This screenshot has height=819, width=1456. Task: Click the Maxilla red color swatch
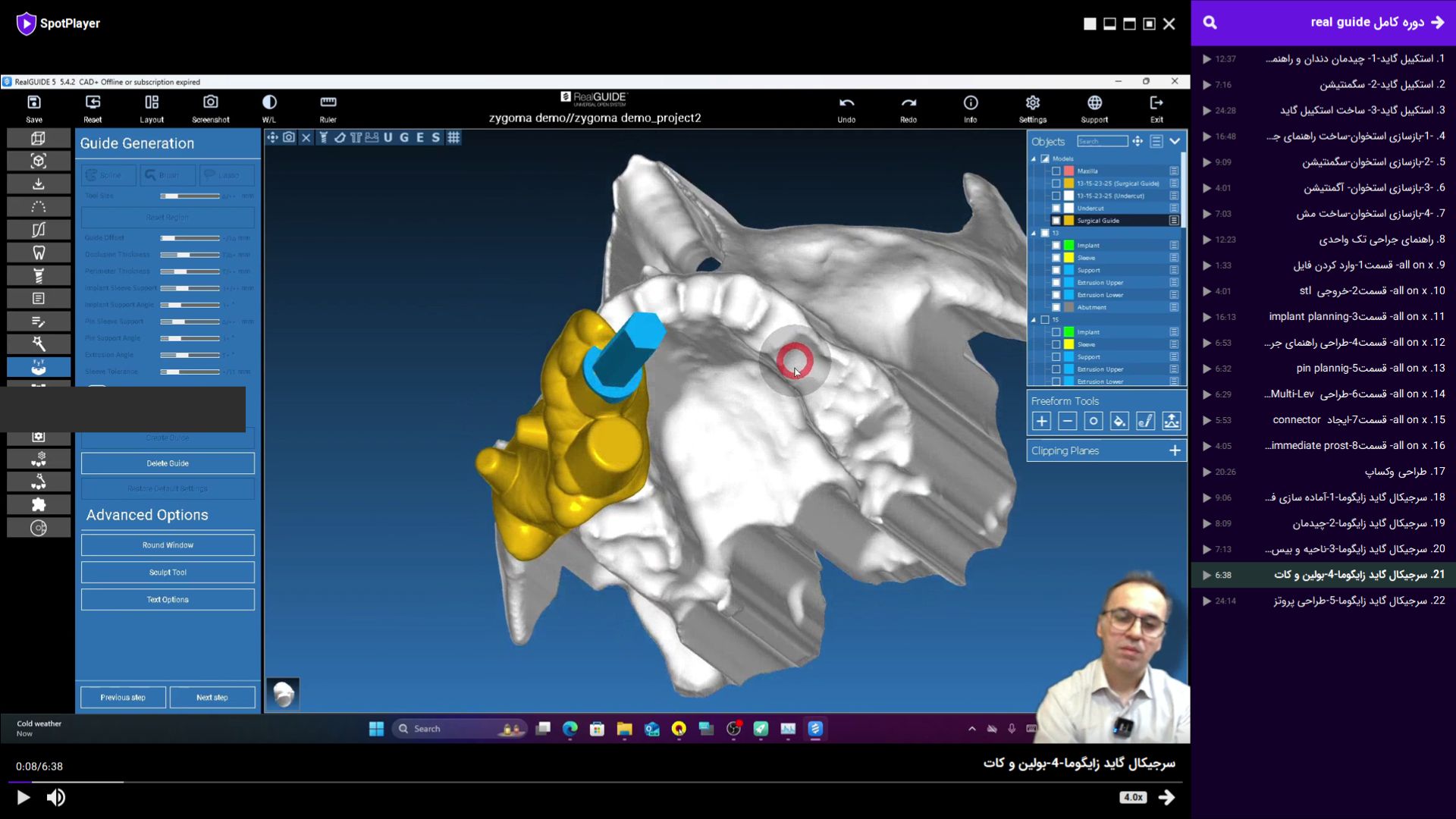coord(1068,171)
